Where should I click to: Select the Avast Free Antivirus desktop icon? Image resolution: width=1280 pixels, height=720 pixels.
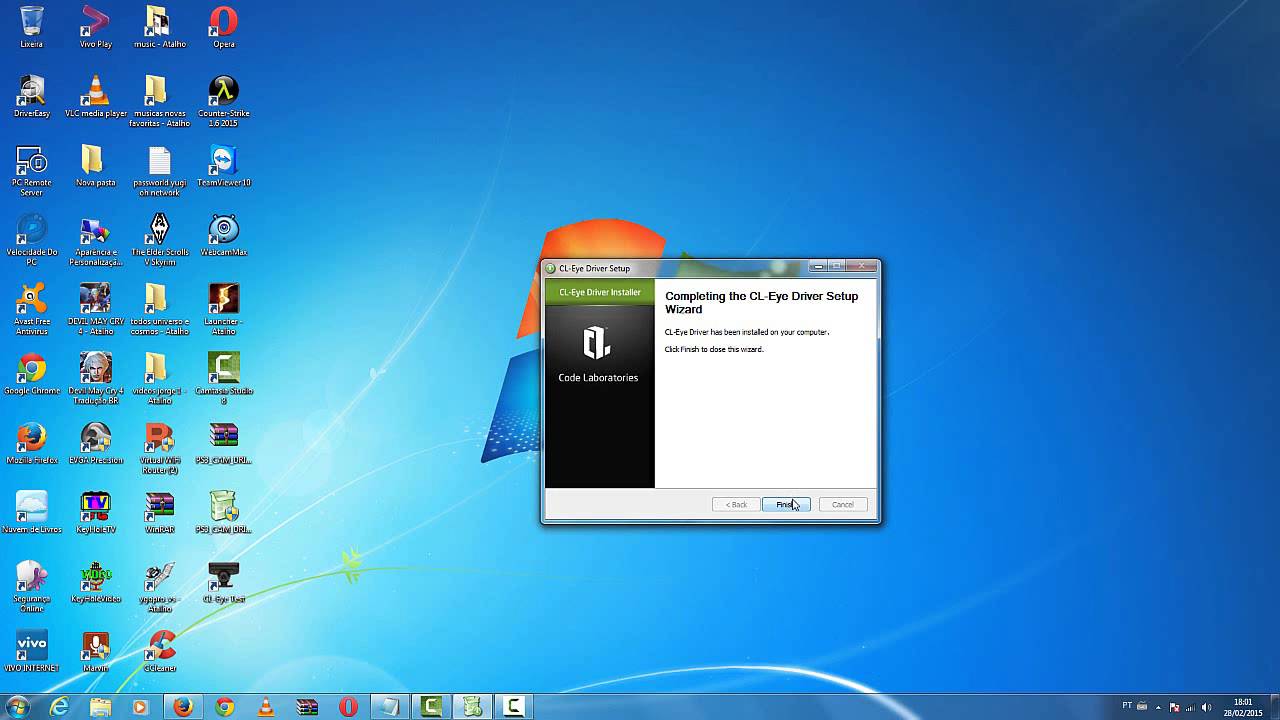pyautogui.click(x=31, y=308)
